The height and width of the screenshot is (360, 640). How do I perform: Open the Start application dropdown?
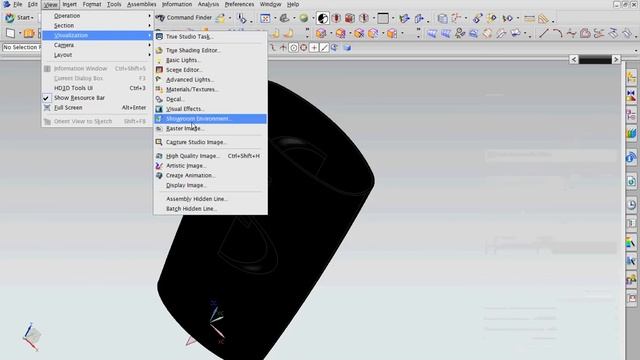tap(19, 18)
